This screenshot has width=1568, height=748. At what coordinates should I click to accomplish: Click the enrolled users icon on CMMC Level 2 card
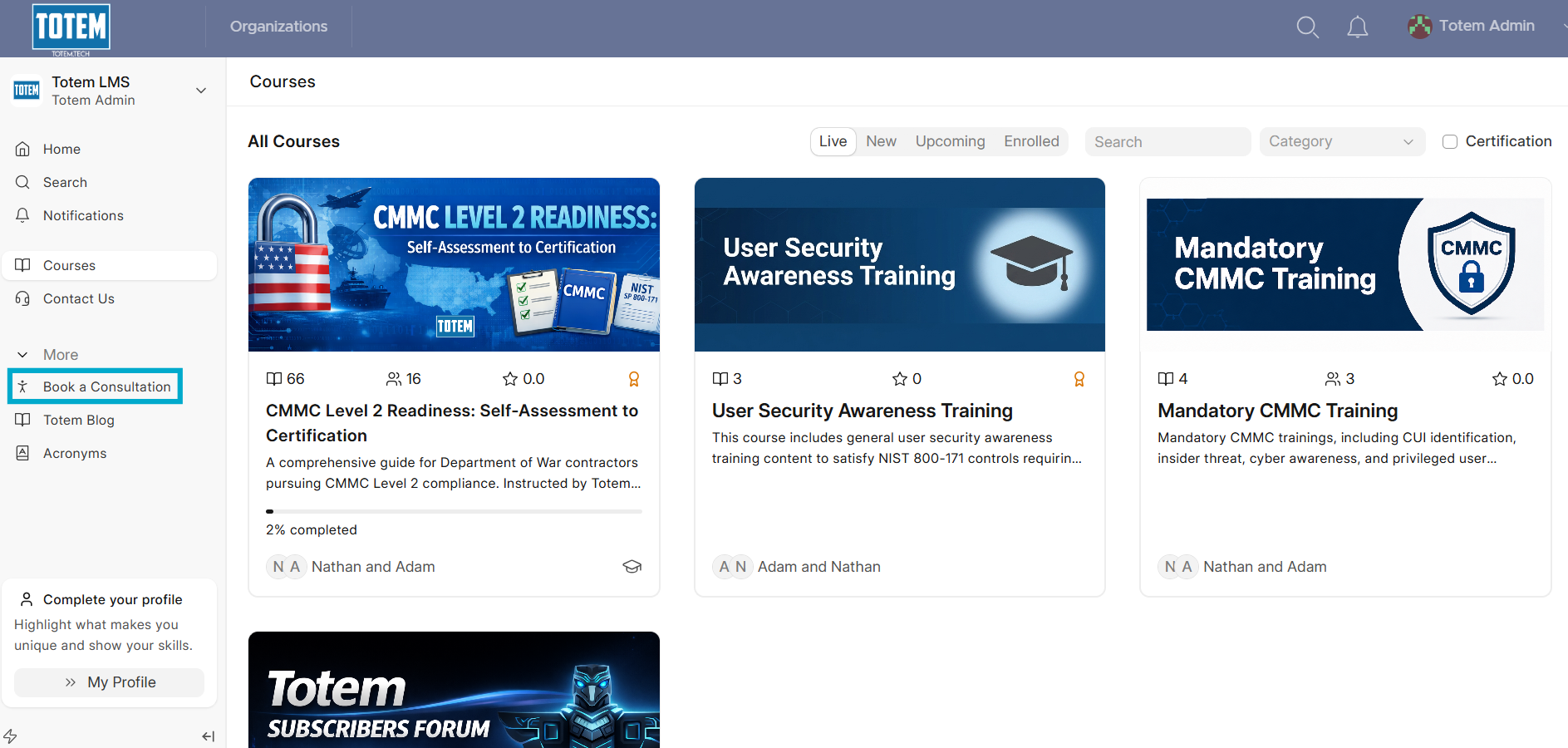tap(394, 379)
